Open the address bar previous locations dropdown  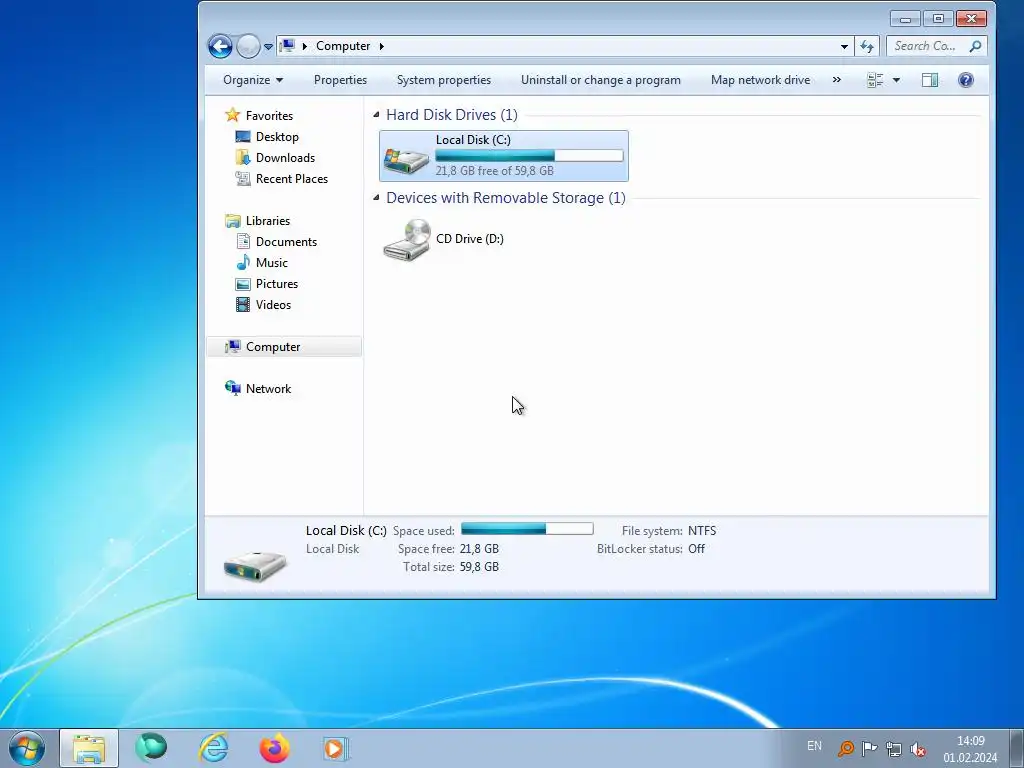844,46
